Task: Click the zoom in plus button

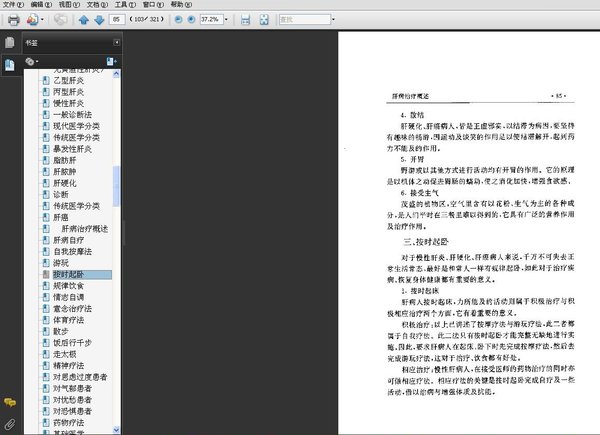Action: 191,19
